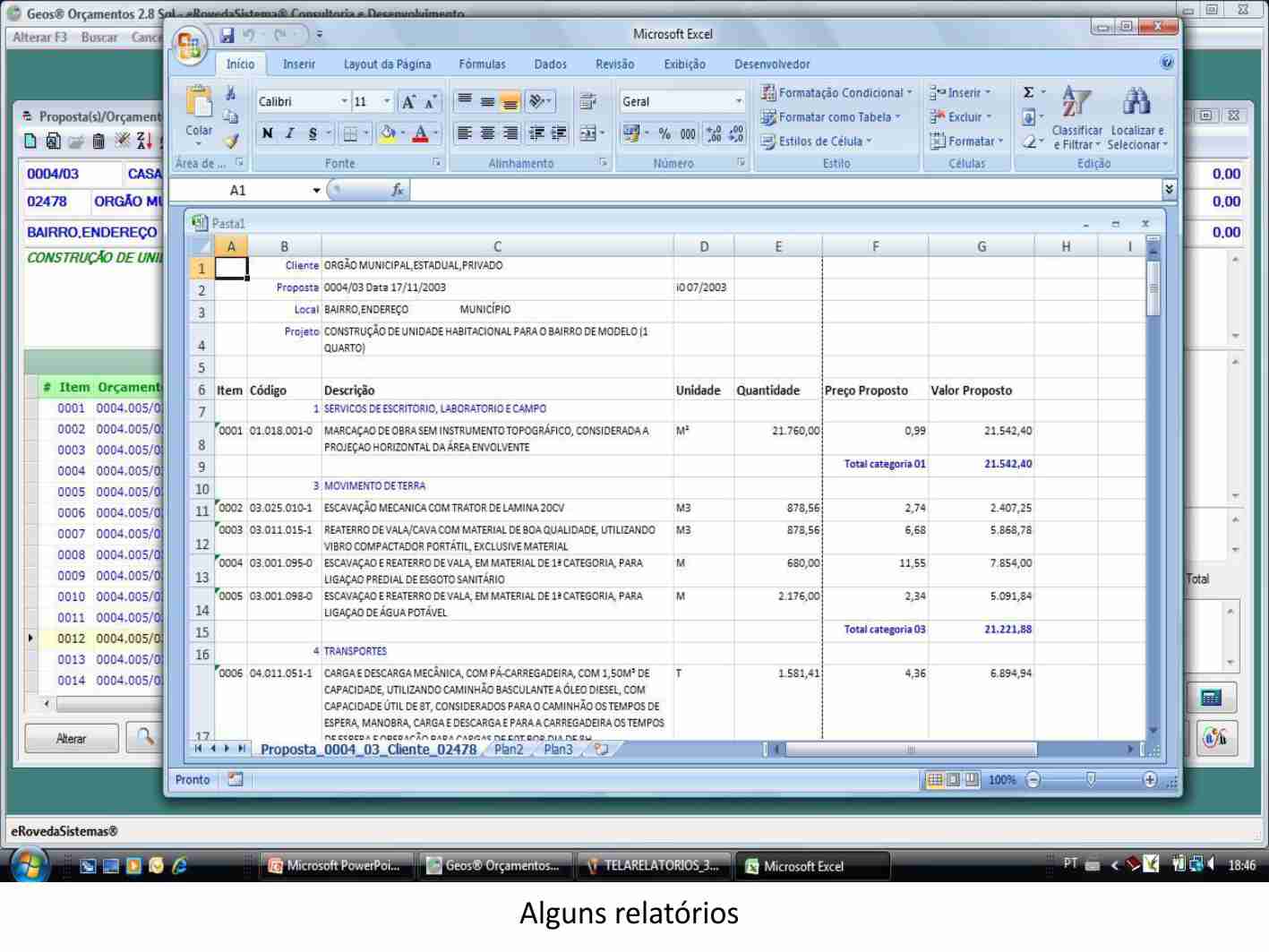Cut selection with the scissors icon
The width and height of the screenshot is (1269, 952).
230,94
